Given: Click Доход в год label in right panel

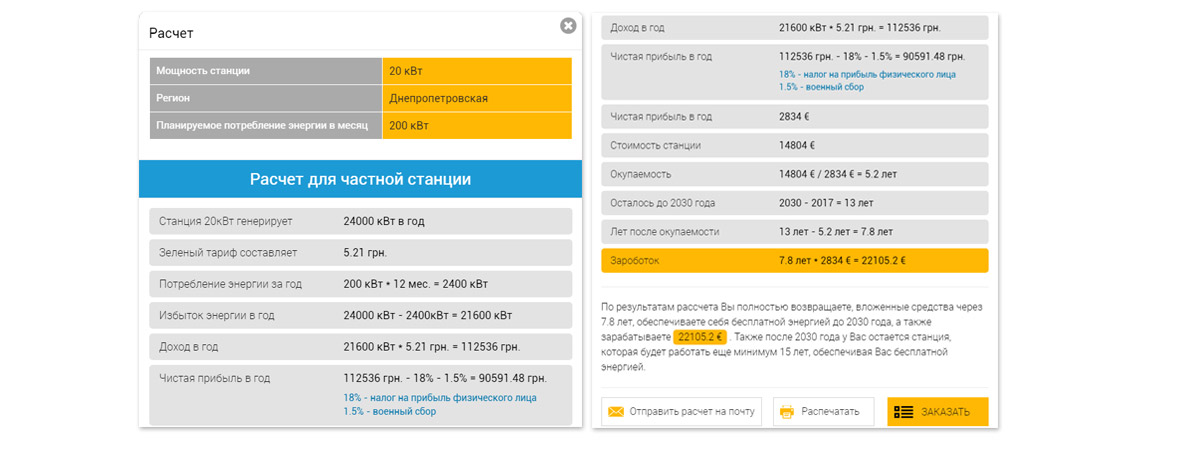Looking at the screenshot, I should [637, 27].
